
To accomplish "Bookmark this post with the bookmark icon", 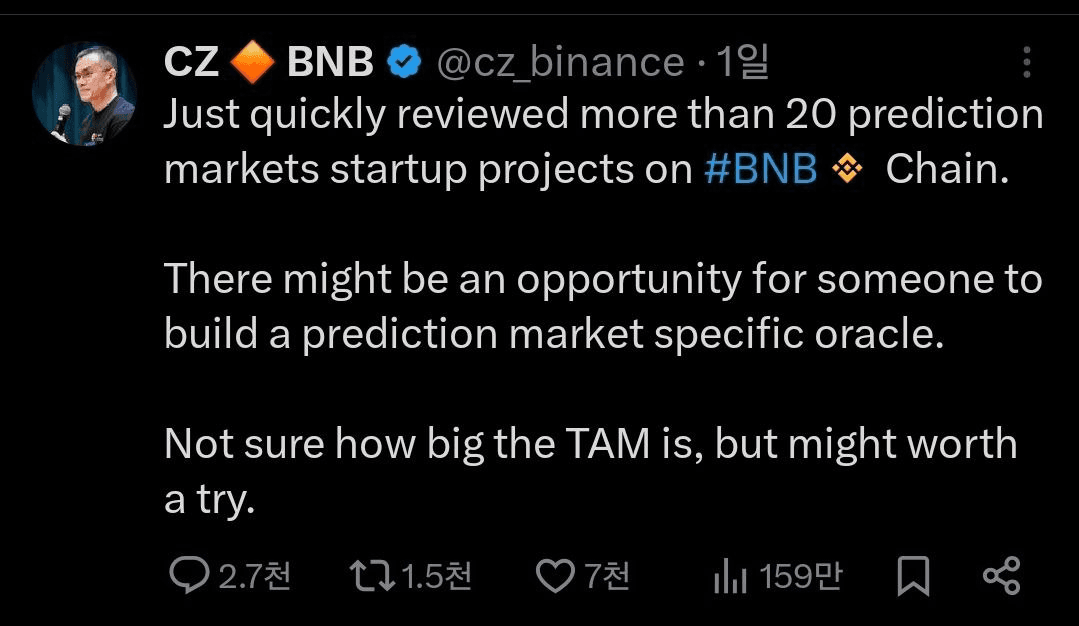I will [x=911, y=575].
